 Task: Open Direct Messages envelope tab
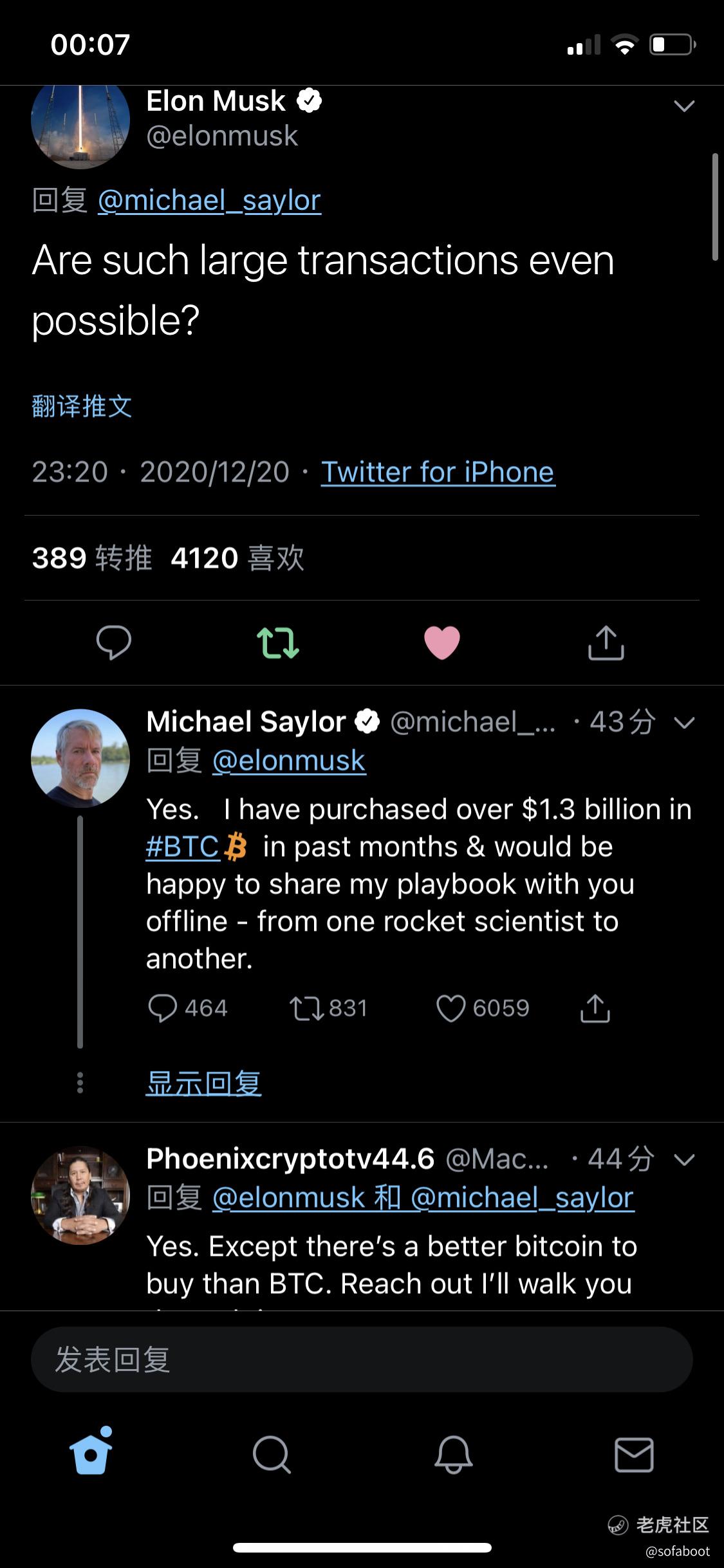634,1455
